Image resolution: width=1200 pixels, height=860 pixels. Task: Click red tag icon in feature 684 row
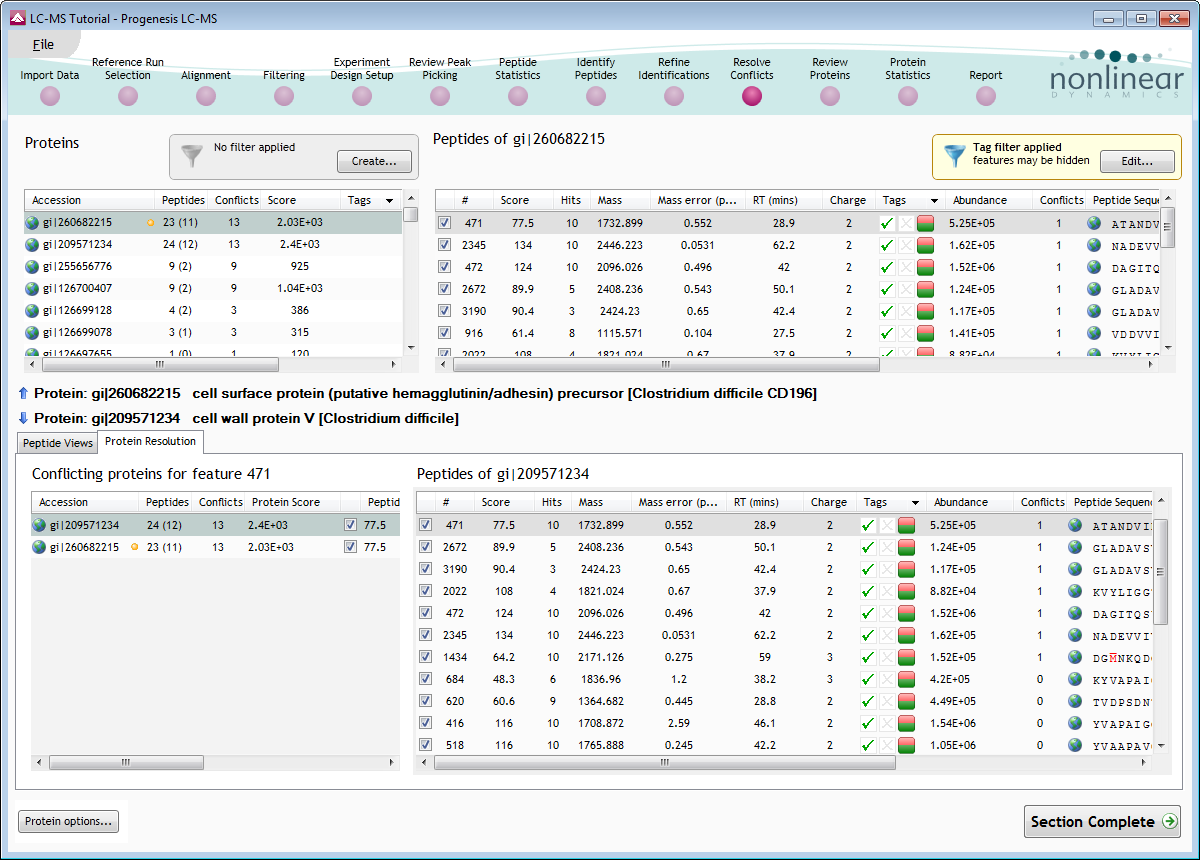click(x=907, y=679)
